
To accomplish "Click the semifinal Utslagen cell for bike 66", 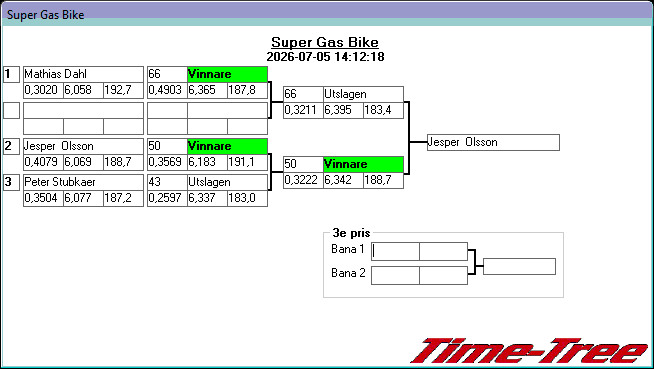I will click(363, 94).
